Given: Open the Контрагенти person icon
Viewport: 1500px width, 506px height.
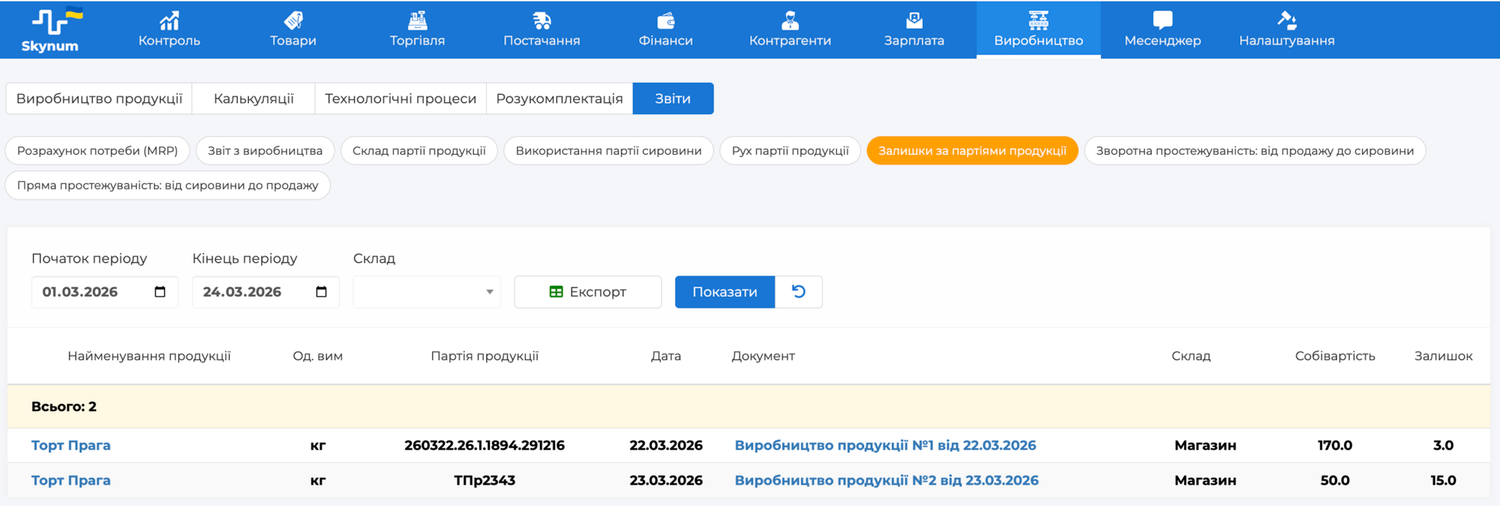Looking at the screenshot, I should click(790, 20).
